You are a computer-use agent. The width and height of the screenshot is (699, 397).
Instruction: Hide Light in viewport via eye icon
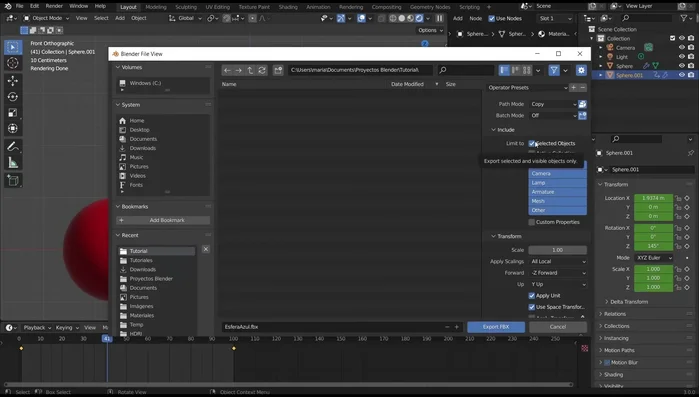(682, 57)
